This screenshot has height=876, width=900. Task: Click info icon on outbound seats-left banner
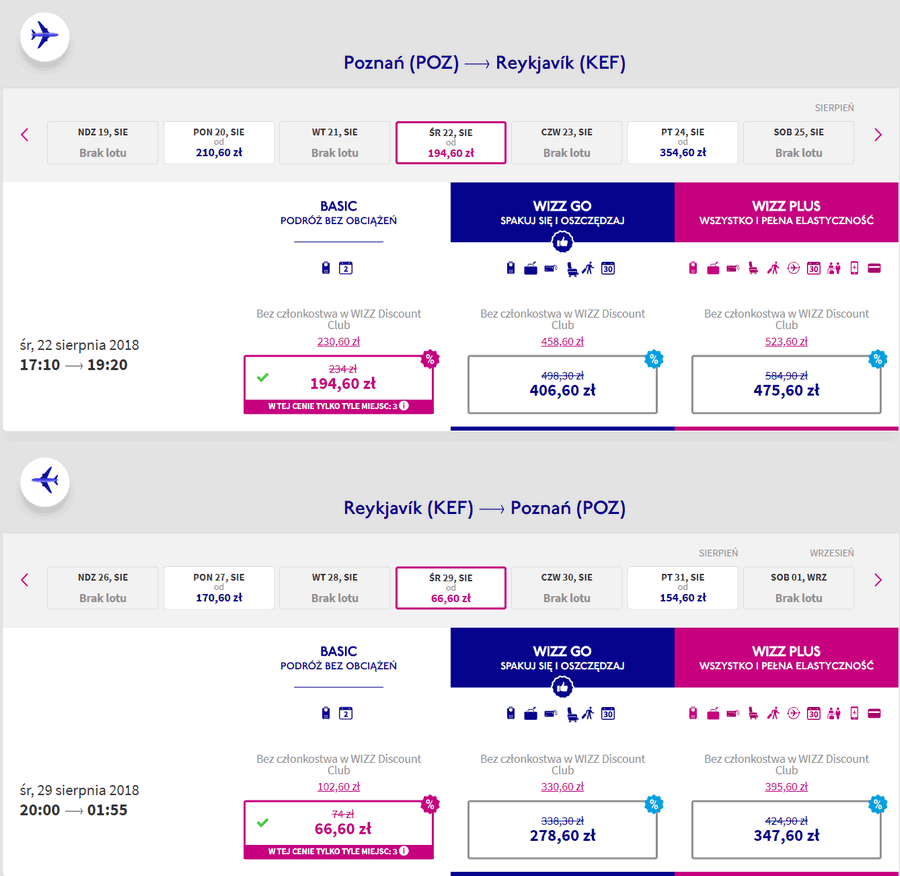(404, 406)
